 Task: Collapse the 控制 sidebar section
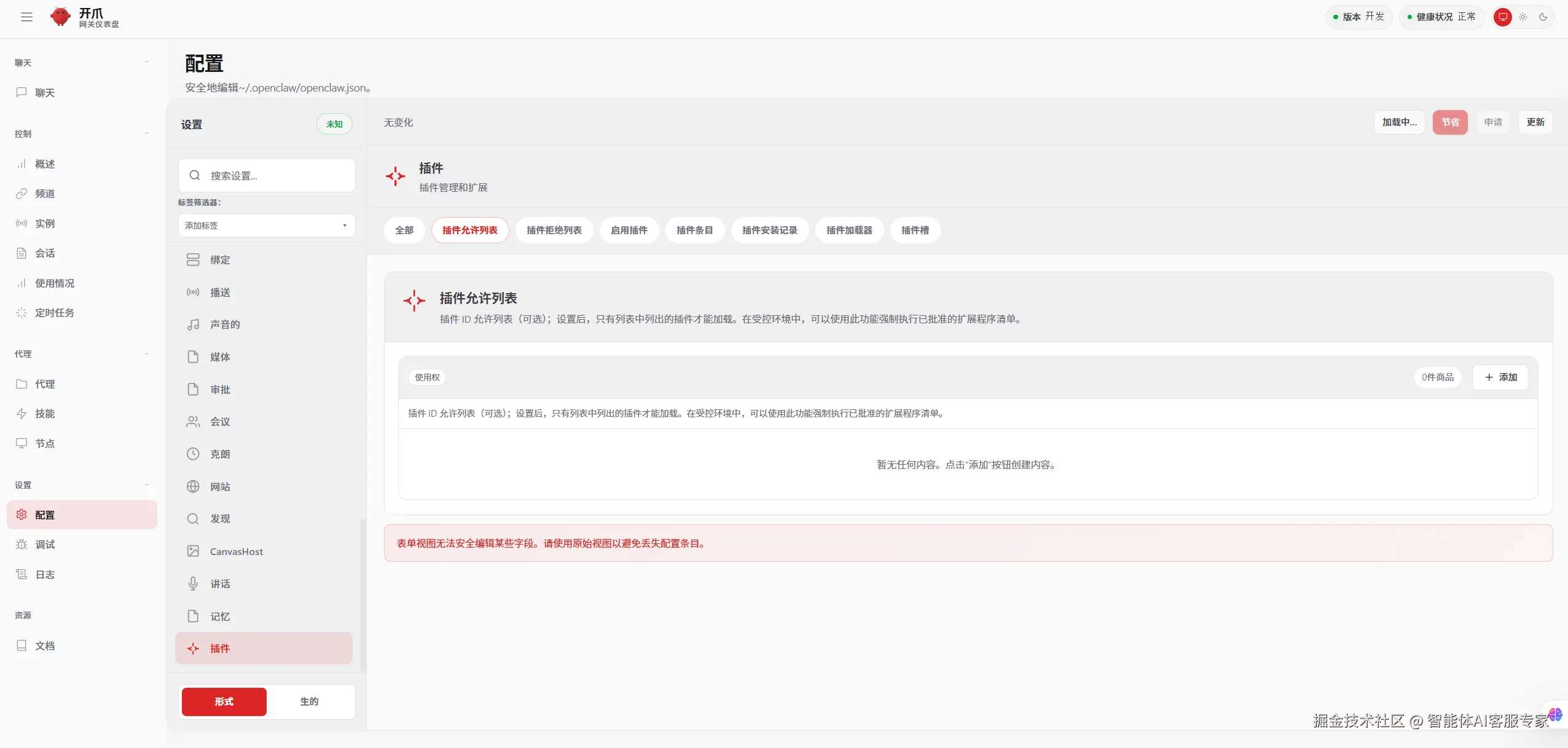[147, 133]
